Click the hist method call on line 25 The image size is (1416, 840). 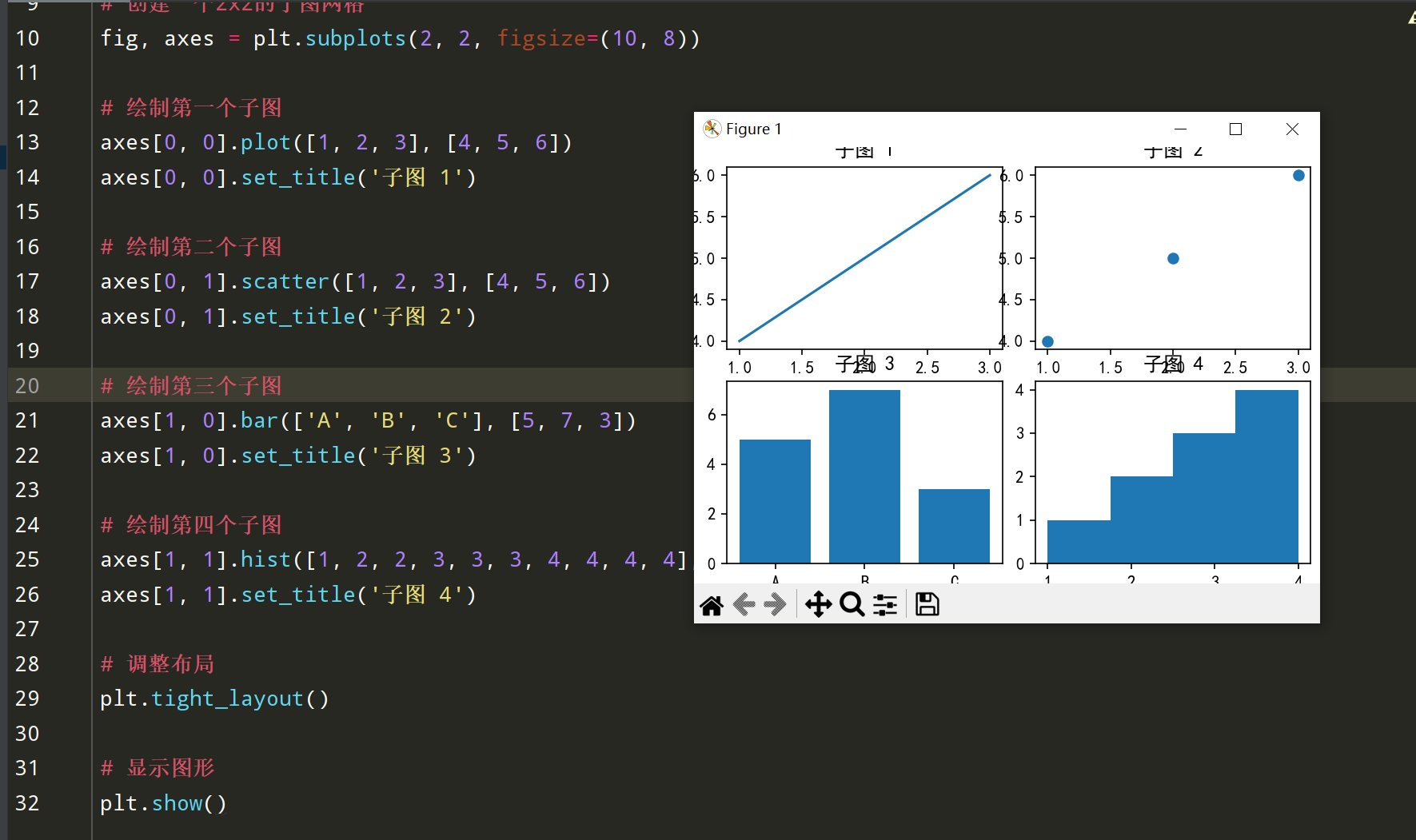(x=266, y=559)
